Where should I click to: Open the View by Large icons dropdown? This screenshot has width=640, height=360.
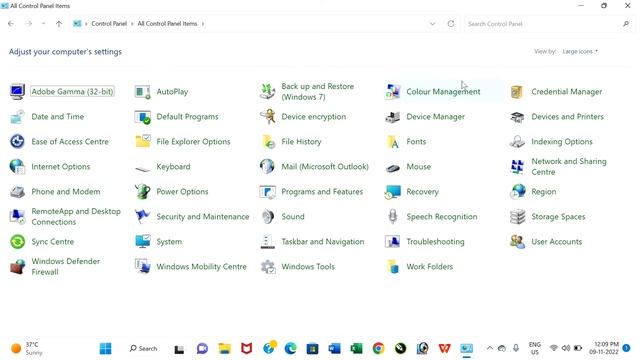(x=580, y=51)
